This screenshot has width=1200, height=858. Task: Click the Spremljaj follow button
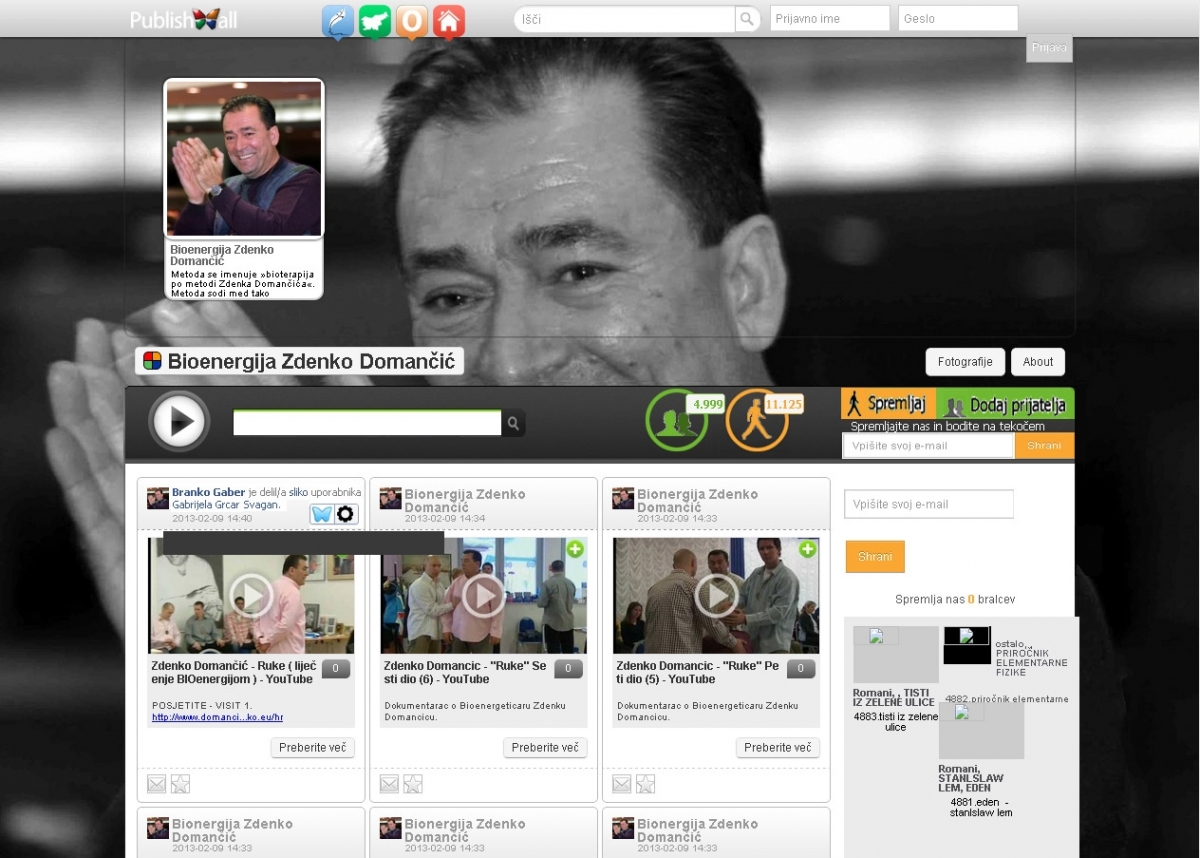click(x=888, y=404)
